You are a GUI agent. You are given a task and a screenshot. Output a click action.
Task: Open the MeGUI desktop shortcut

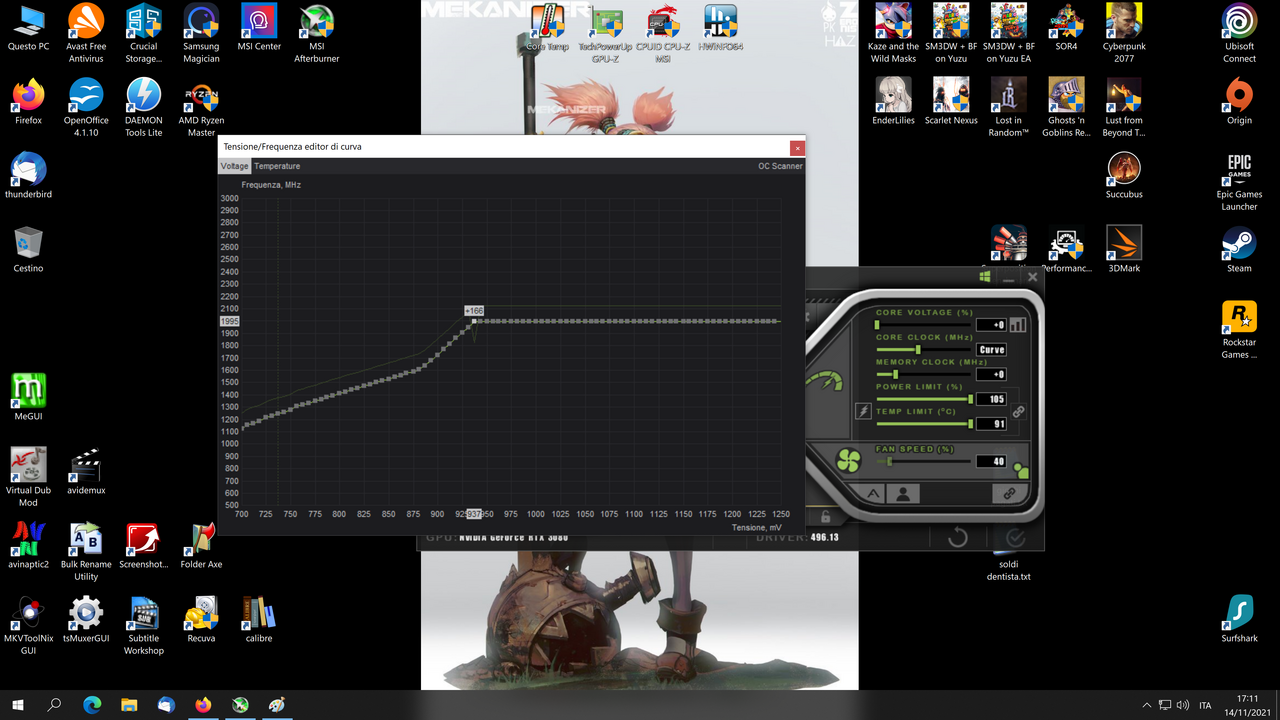pos(28,398)
